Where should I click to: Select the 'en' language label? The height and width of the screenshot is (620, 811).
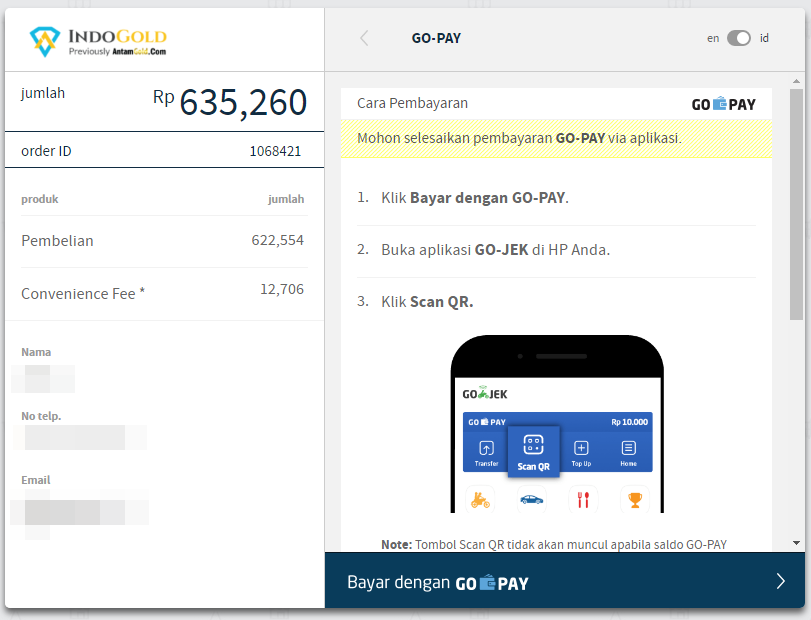pyautogui.click(x=713, y=38)
